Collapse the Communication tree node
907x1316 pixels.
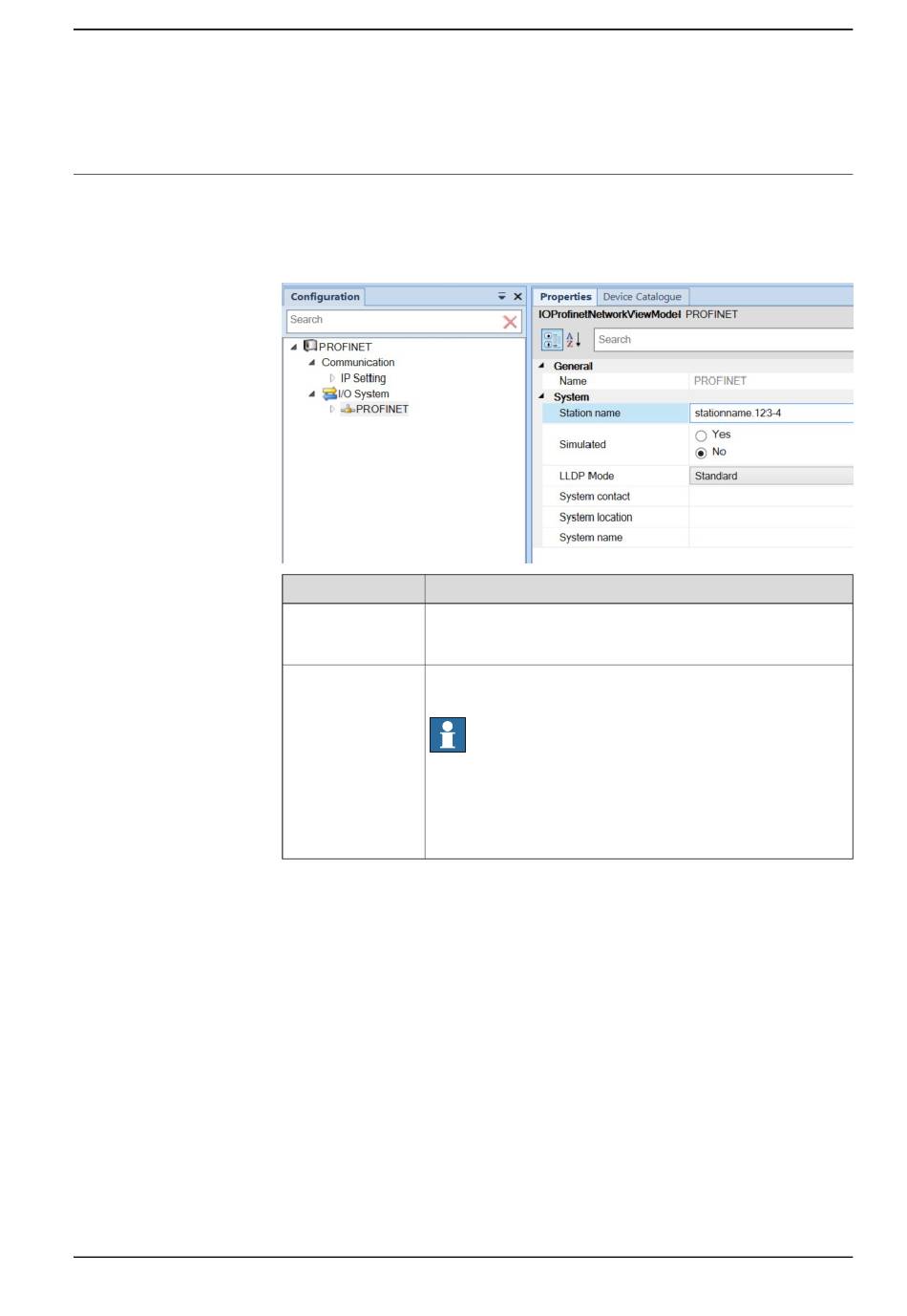[x=311, y=363]
